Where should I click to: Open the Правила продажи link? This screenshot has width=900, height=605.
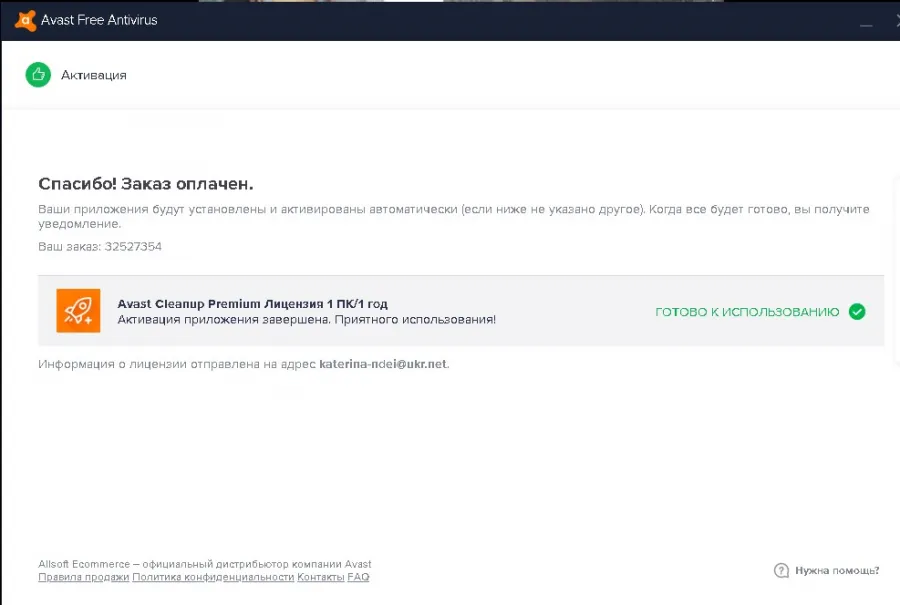[84, 577]
